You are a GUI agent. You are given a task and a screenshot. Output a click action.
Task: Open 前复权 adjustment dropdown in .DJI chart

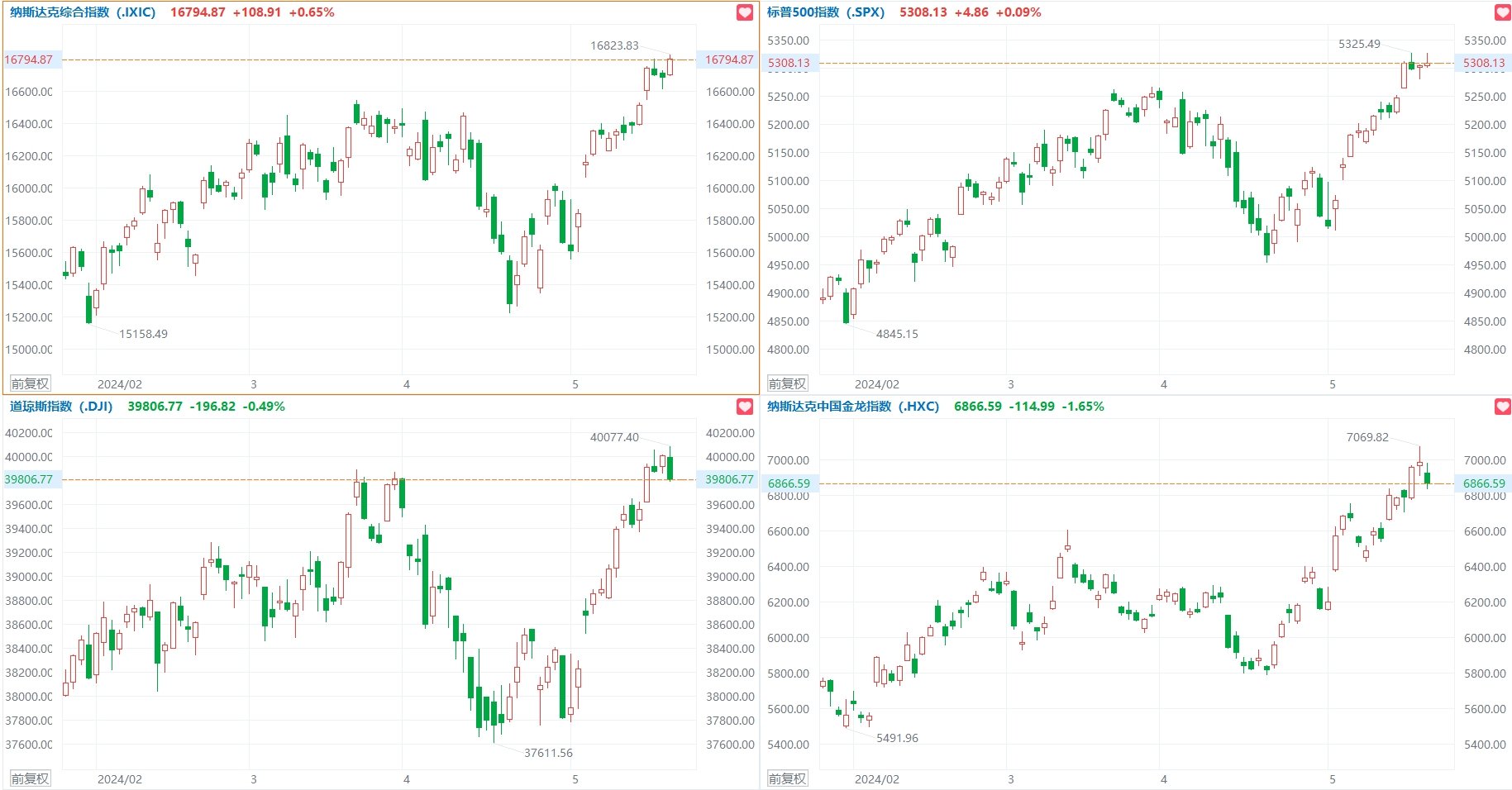point(30,778)
